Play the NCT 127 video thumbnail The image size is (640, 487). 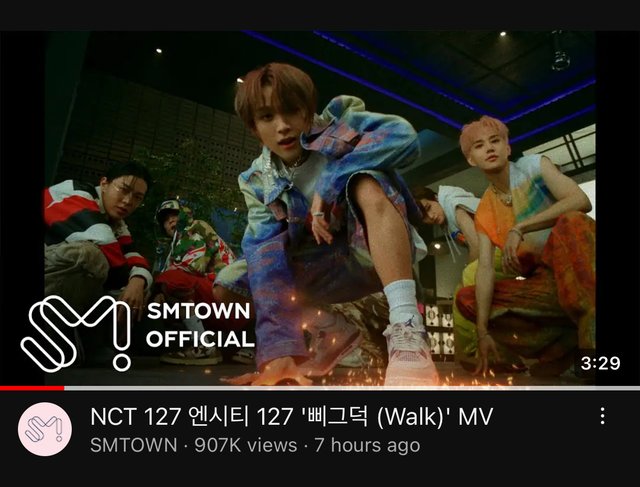320,208
